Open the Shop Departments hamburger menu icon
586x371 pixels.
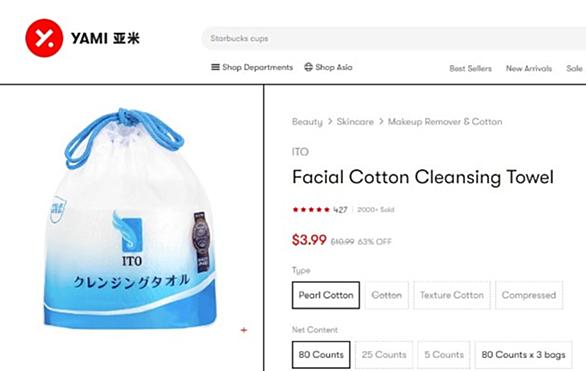215,67
